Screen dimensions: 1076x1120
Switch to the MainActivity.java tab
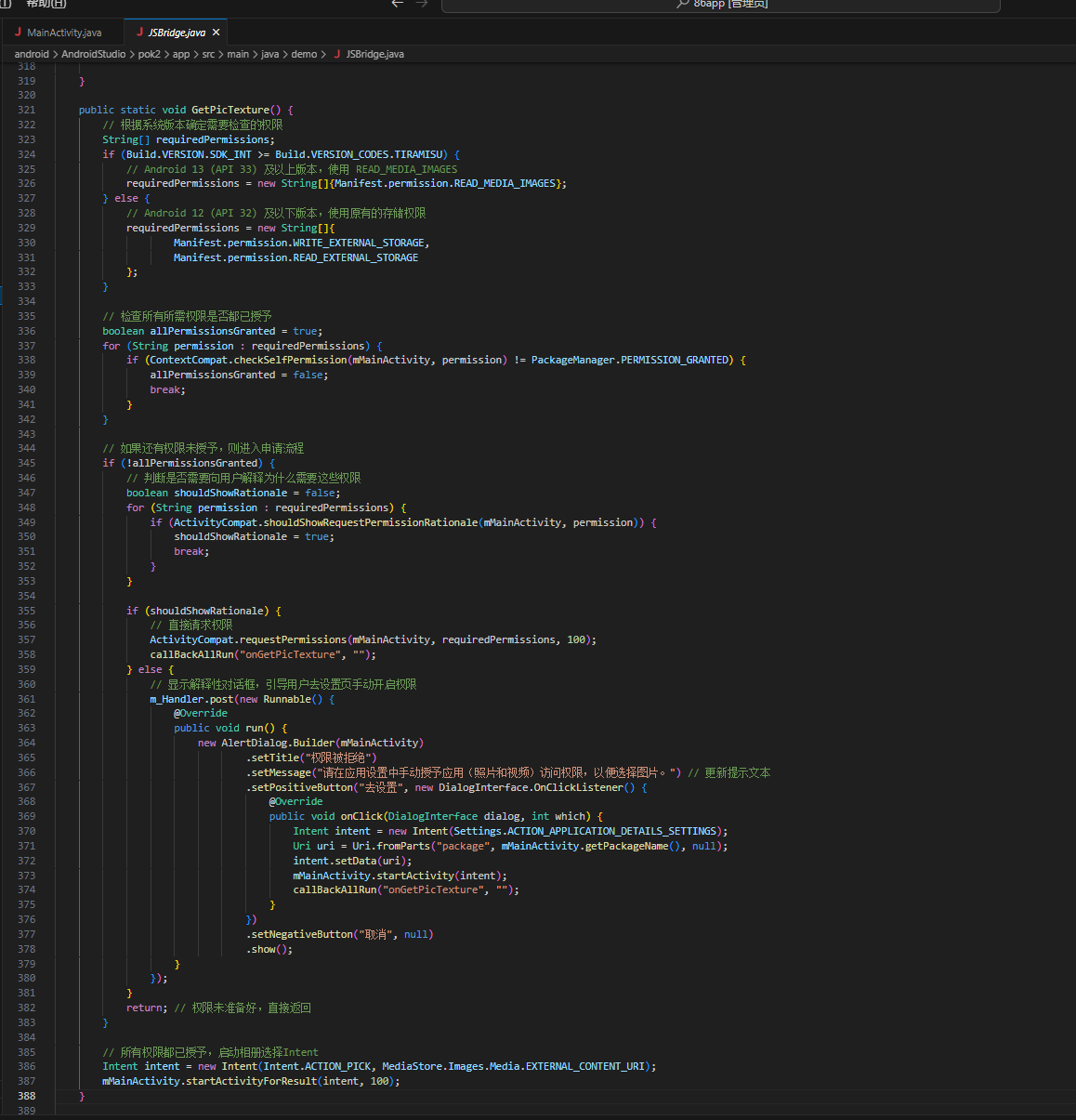(x=63, y=33)
